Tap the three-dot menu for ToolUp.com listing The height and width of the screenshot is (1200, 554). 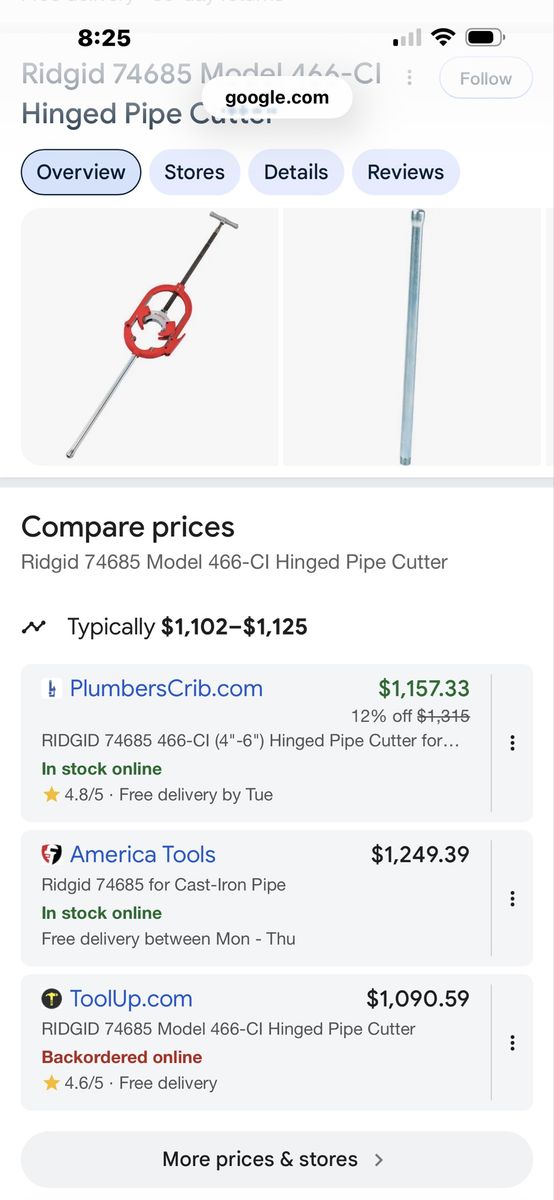(512, 1043)
